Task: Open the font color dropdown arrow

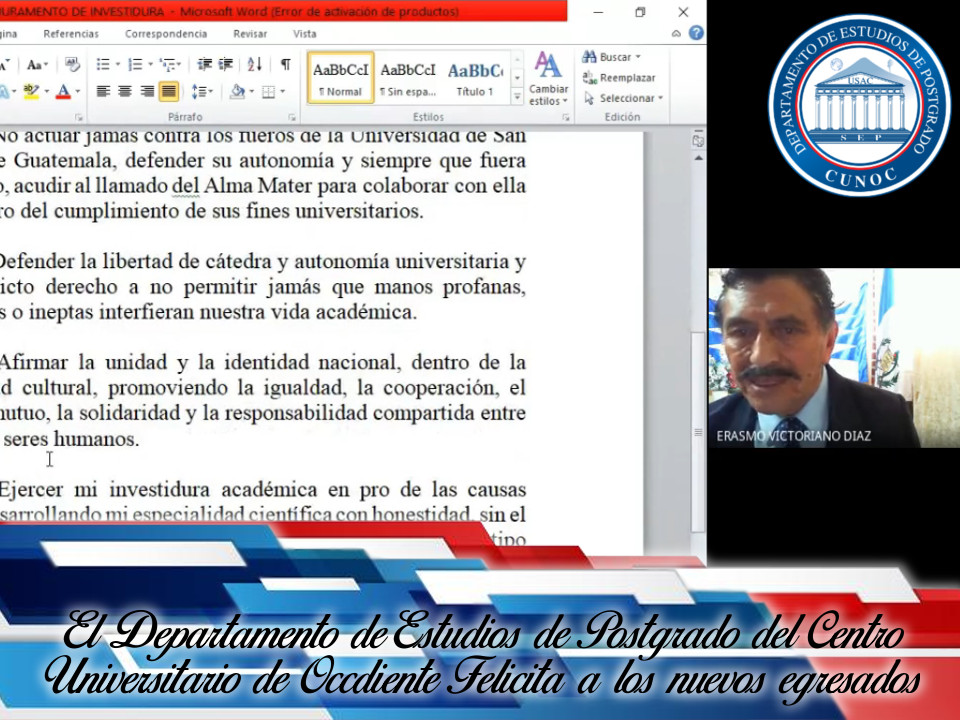Action: pos(78,92)
